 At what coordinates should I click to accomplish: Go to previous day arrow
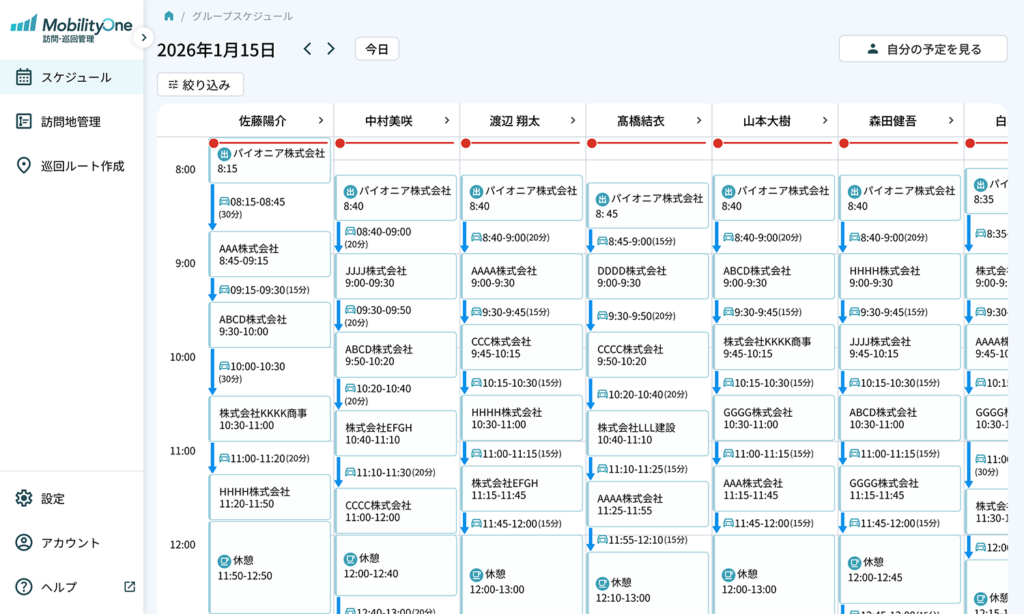pos(307,49)
